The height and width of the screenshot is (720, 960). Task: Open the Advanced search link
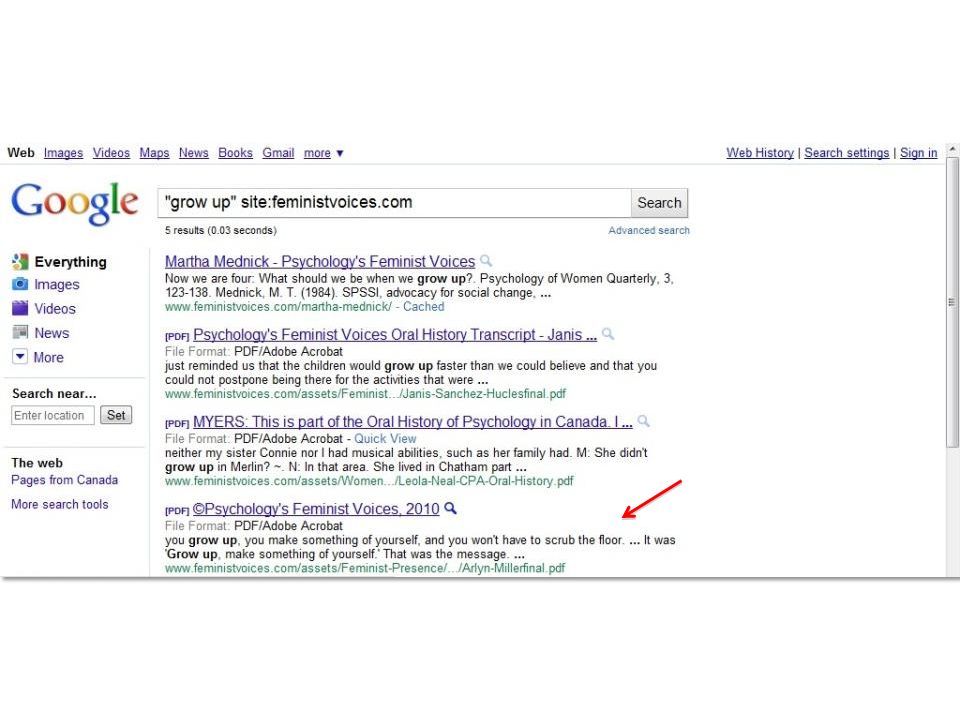(x=649, y=230)
